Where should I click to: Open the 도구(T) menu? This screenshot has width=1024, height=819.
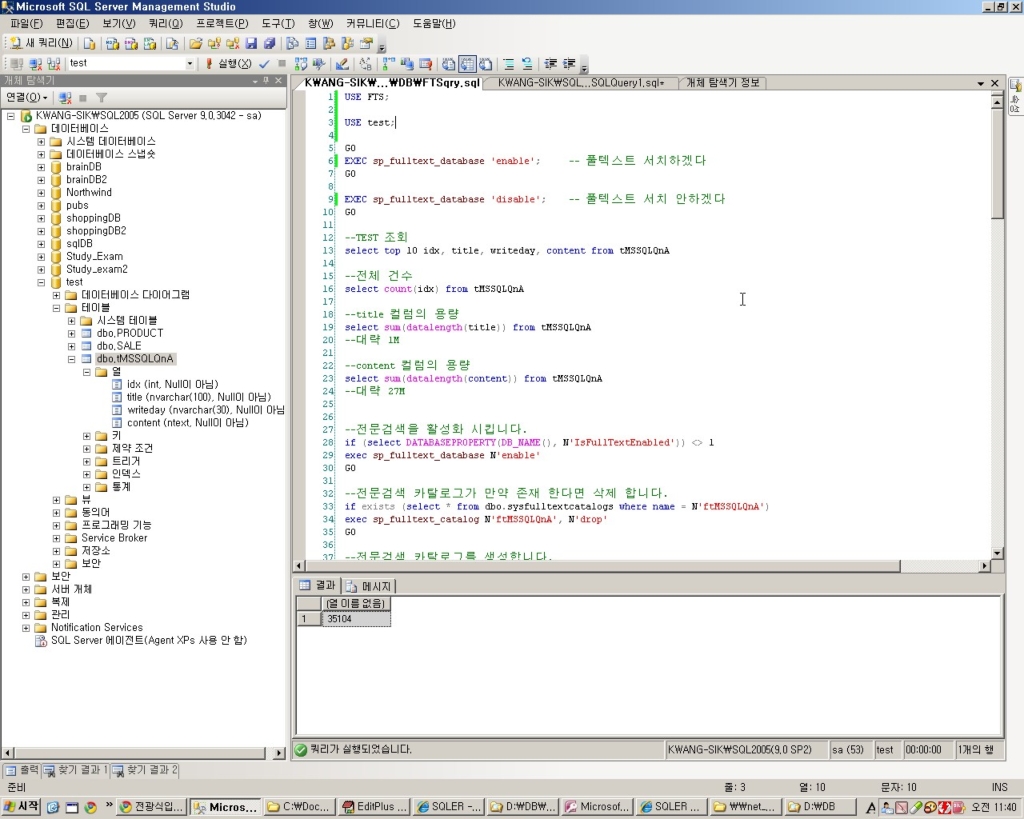(x=278, y=24)
